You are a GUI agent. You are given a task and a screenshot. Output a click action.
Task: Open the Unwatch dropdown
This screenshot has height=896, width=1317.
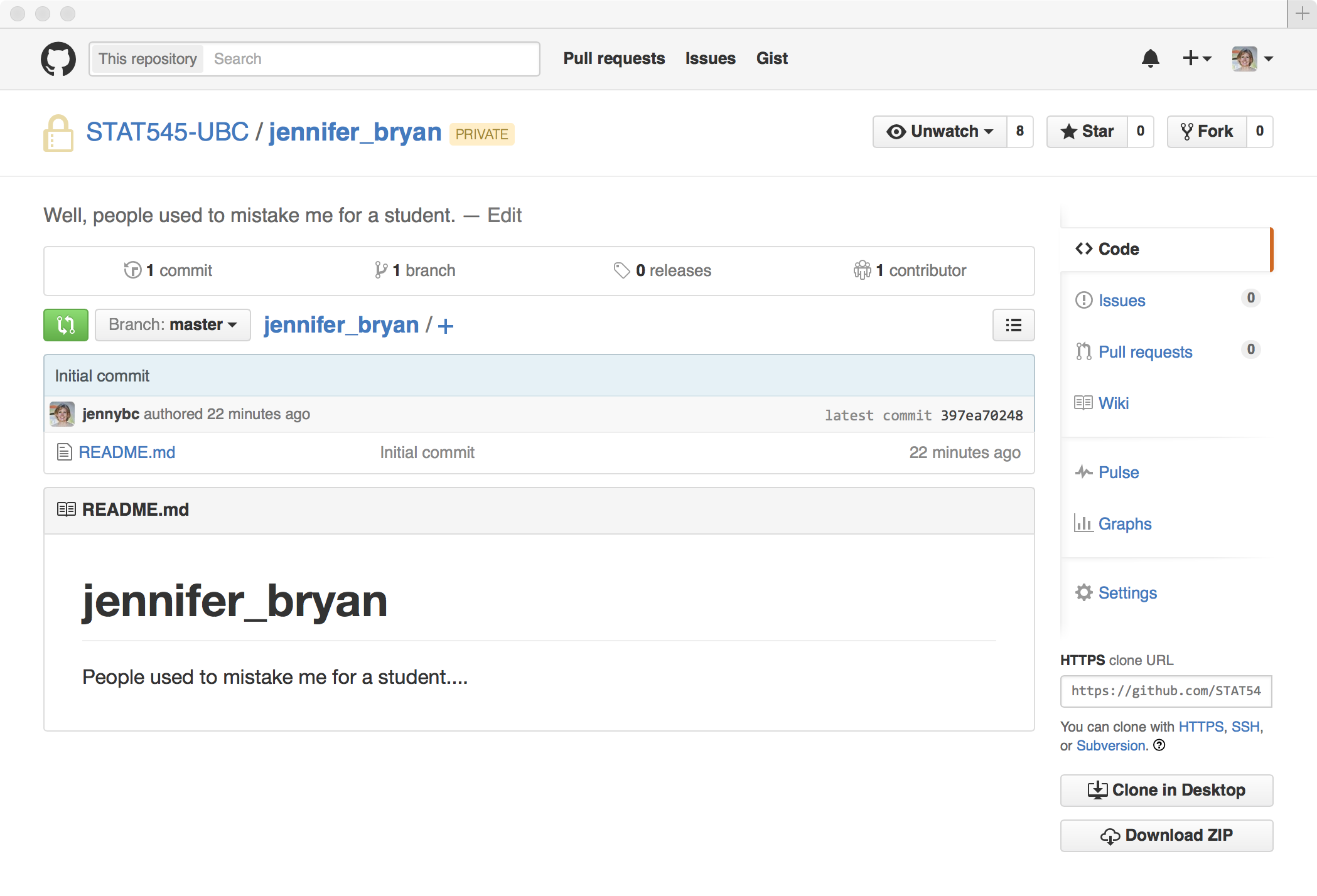coord(938,131)
